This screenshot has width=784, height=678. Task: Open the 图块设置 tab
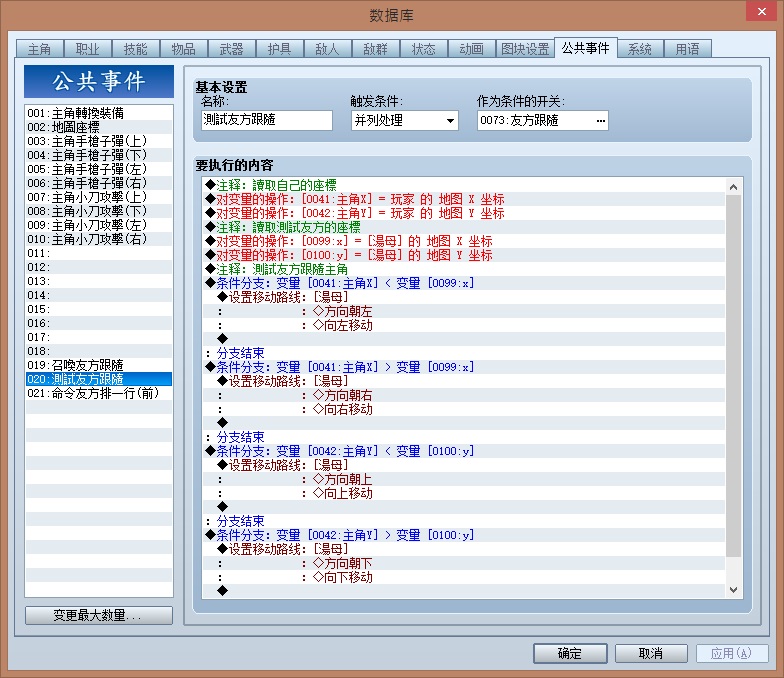525,49
